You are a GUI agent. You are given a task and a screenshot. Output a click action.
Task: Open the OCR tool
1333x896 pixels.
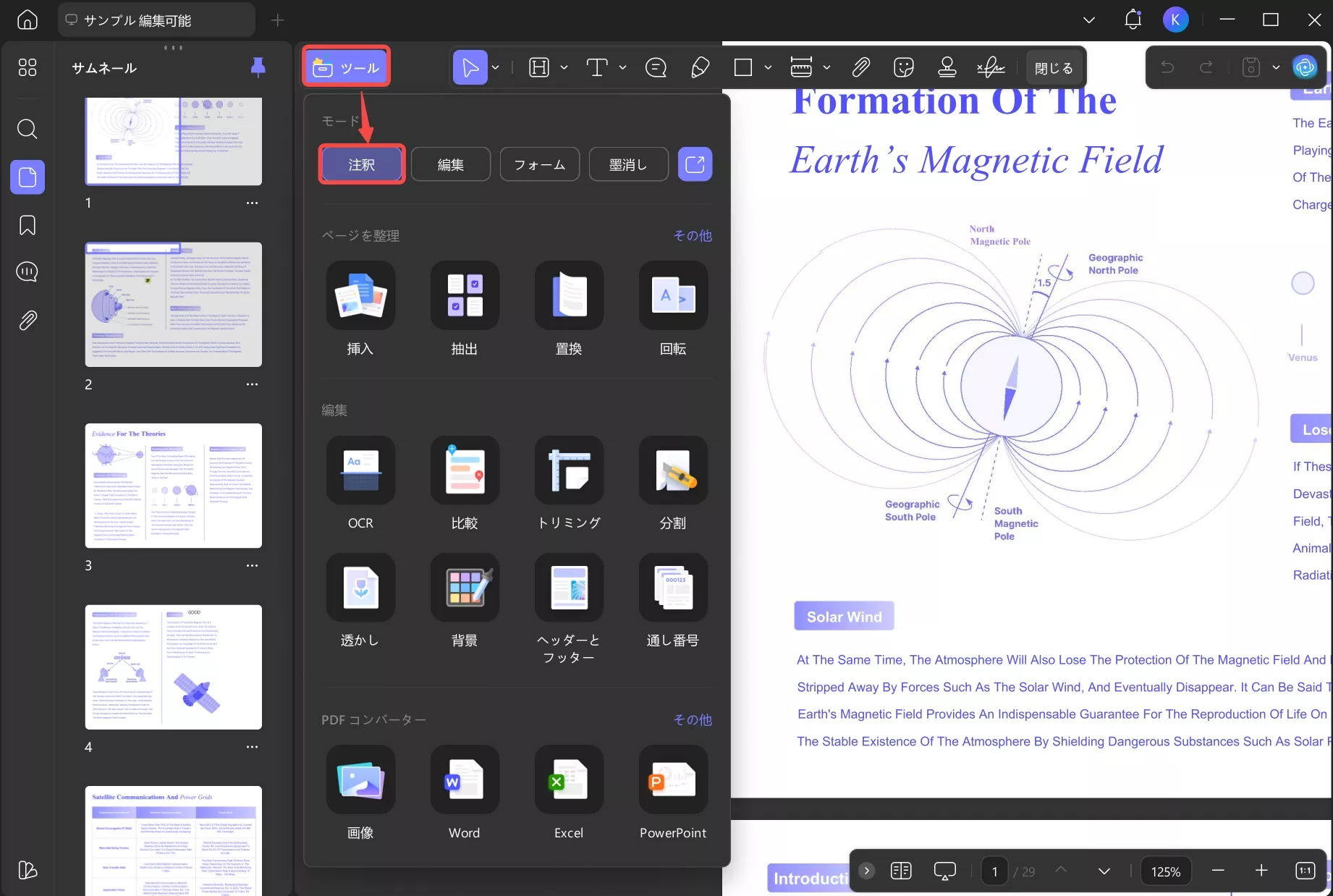360,470
